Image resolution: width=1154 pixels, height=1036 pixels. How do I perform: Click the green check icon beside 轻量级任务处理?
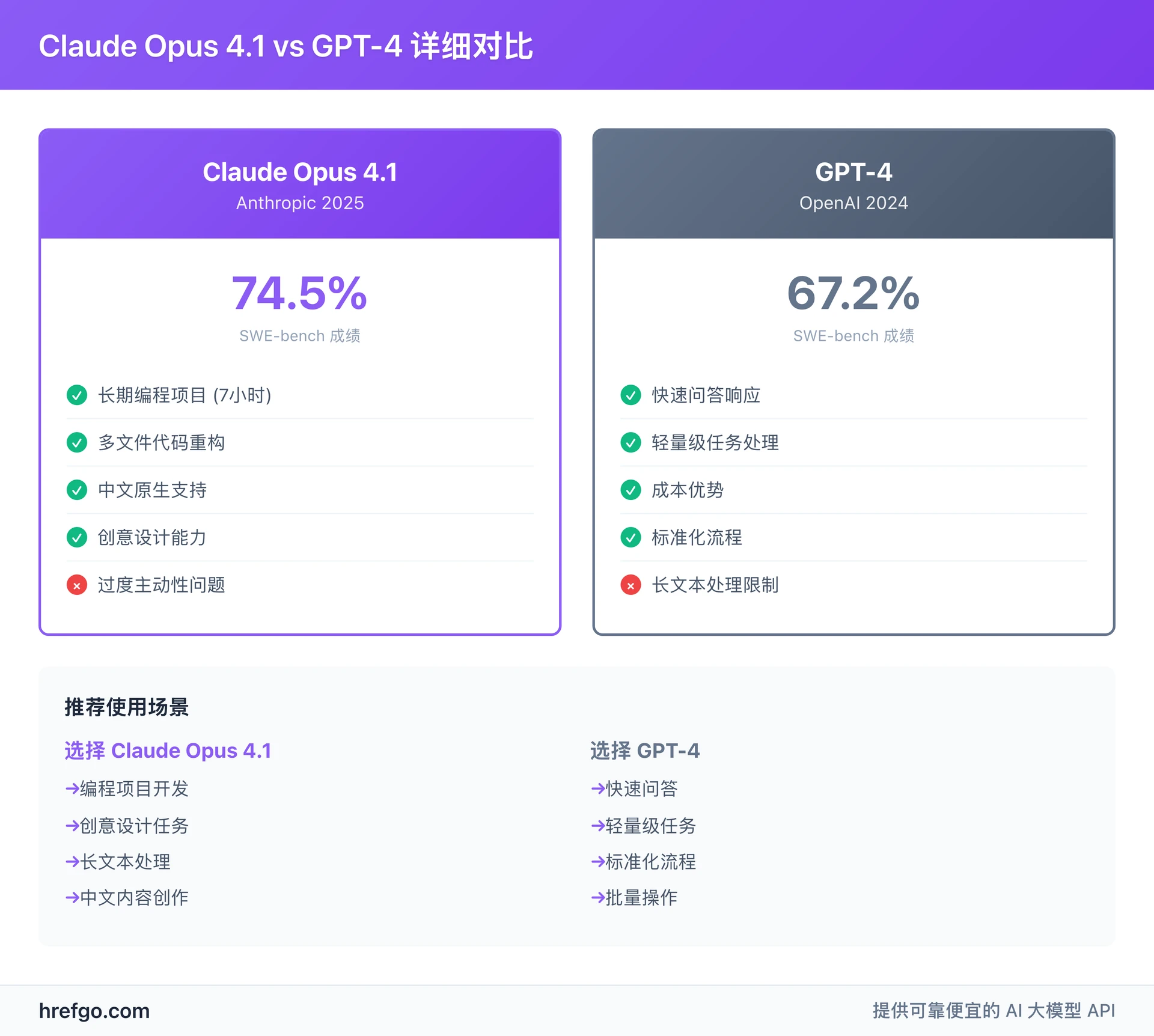(x=630, y=442)
